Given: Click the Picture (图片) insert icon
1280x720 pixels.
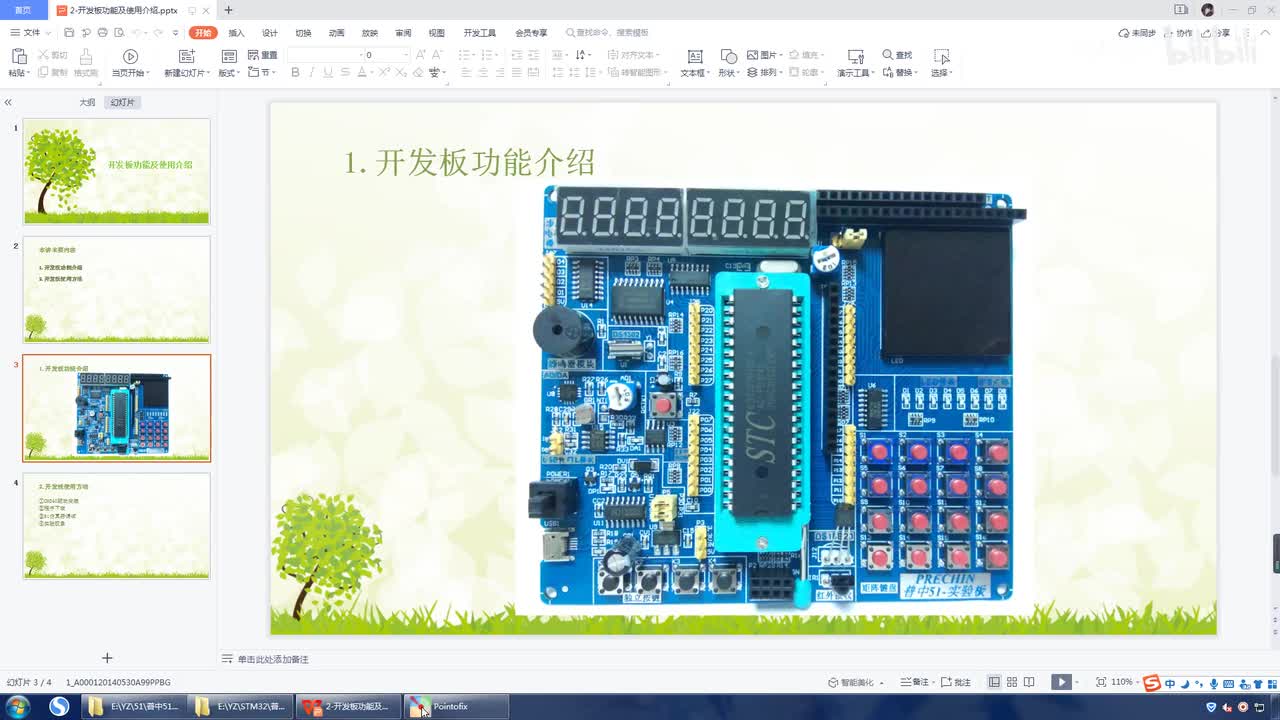Looking at the screenshot, I should [754, 55].
